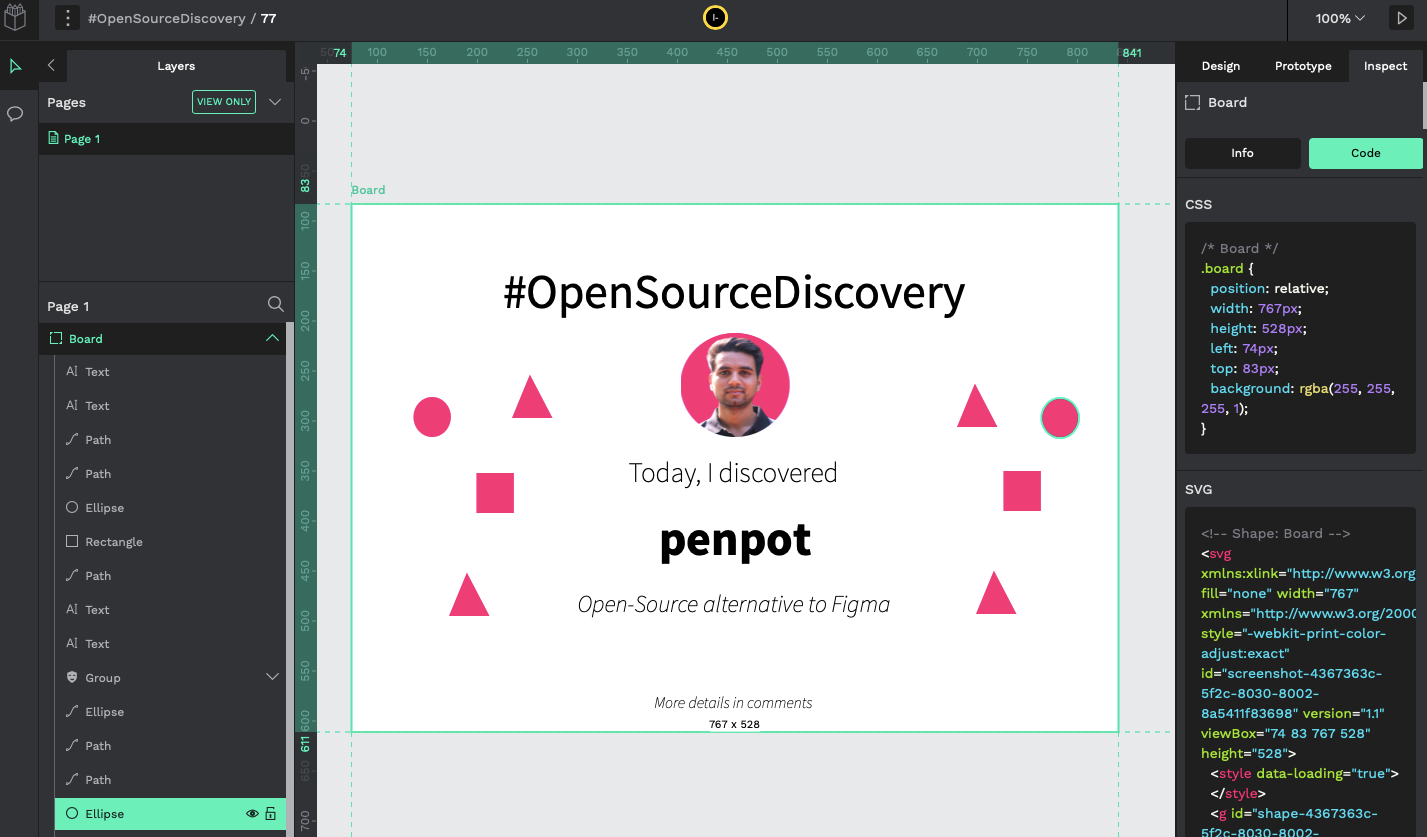Screen dimensions: 1427x837
Task: Click the 'Today, I discovered' text
Action: click(733, 473)
